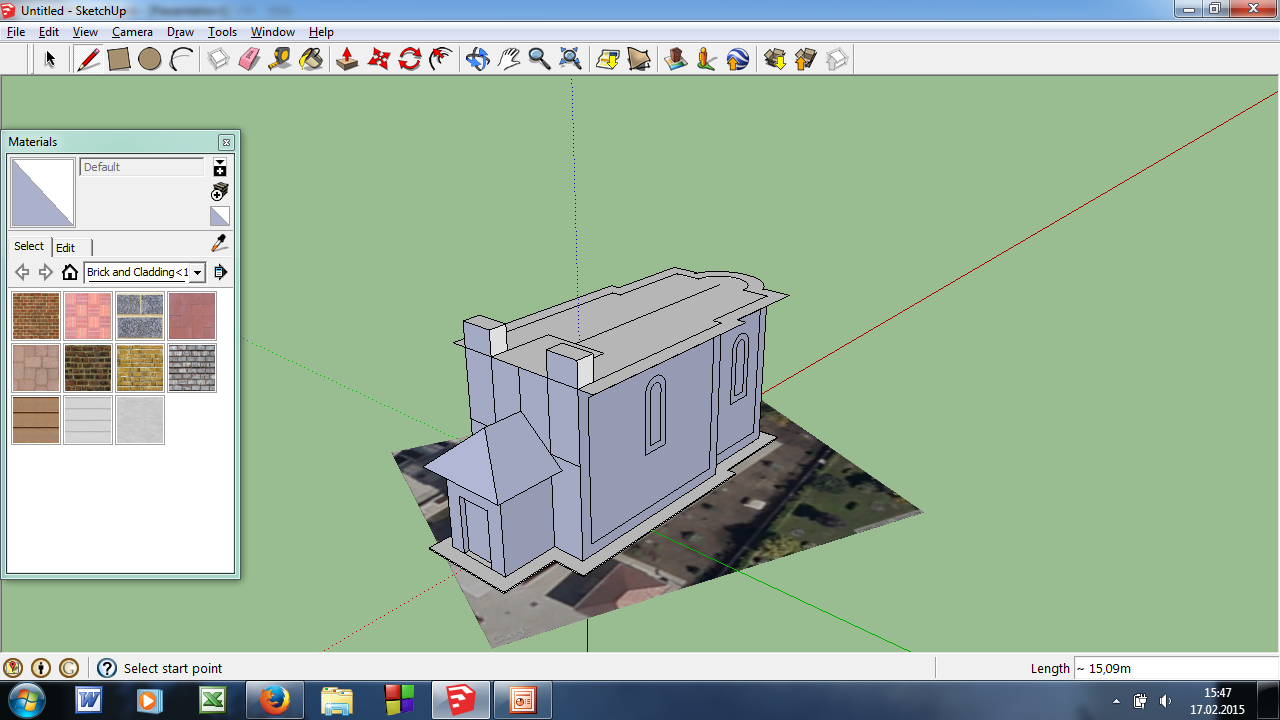Choose the Eraser tool
The width and height of the screenshot is (1280, 720).
click(249, 60)
